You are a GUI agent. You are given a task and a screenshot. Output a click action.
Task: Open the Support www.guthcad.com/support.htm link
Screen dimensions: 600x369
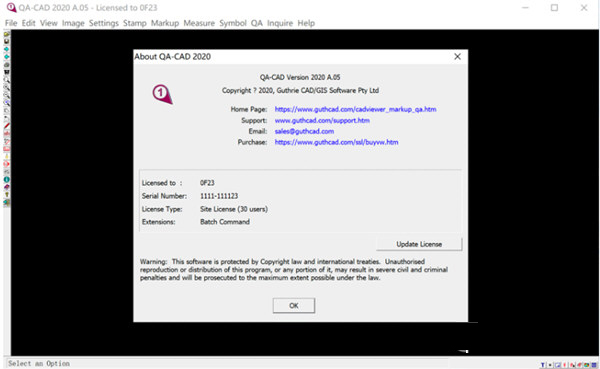pyautogui.click(x=322, y=120)
